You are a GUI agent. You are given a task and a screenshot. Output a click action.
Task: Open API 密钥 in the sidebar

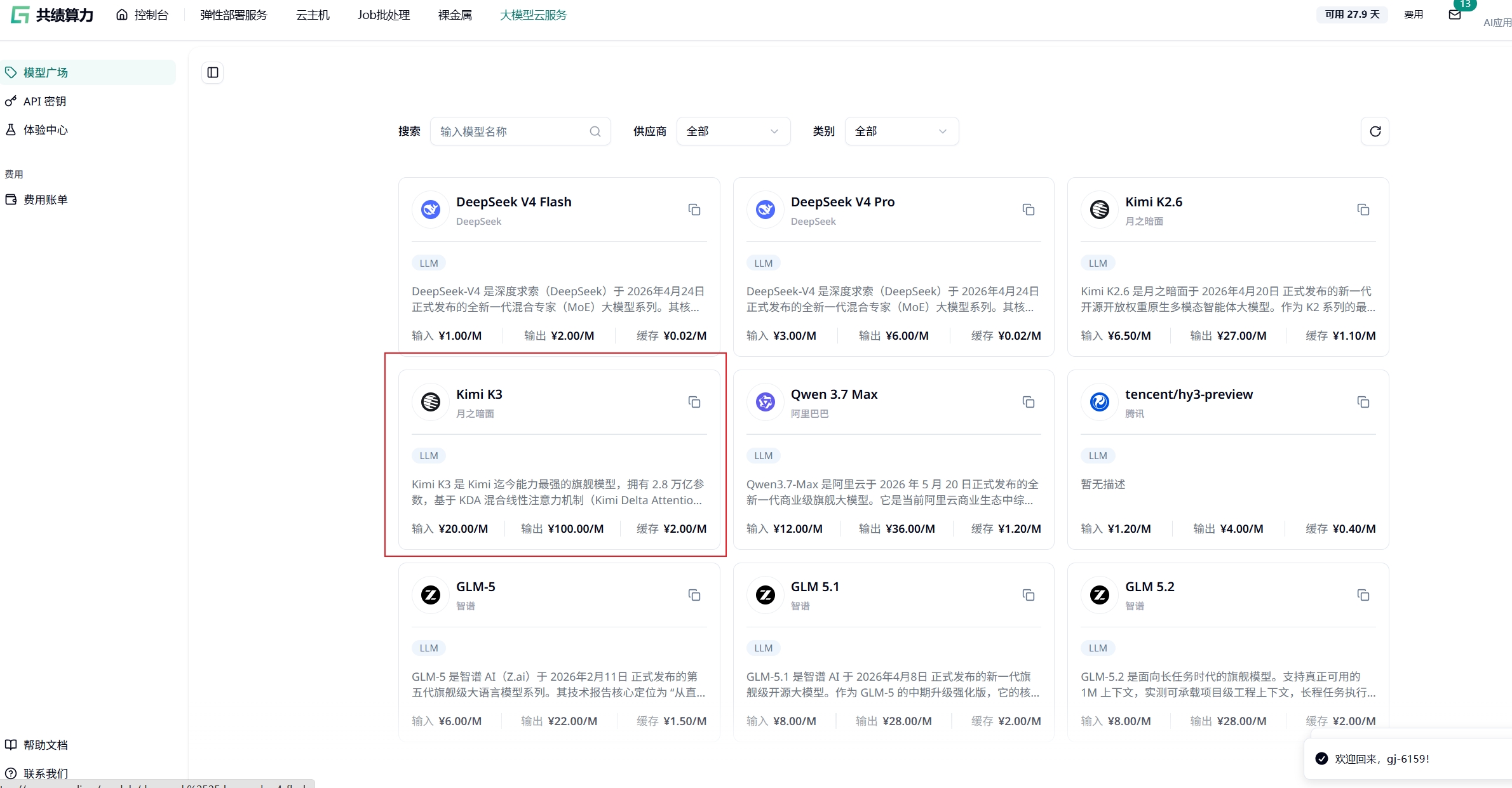(88, 101)
